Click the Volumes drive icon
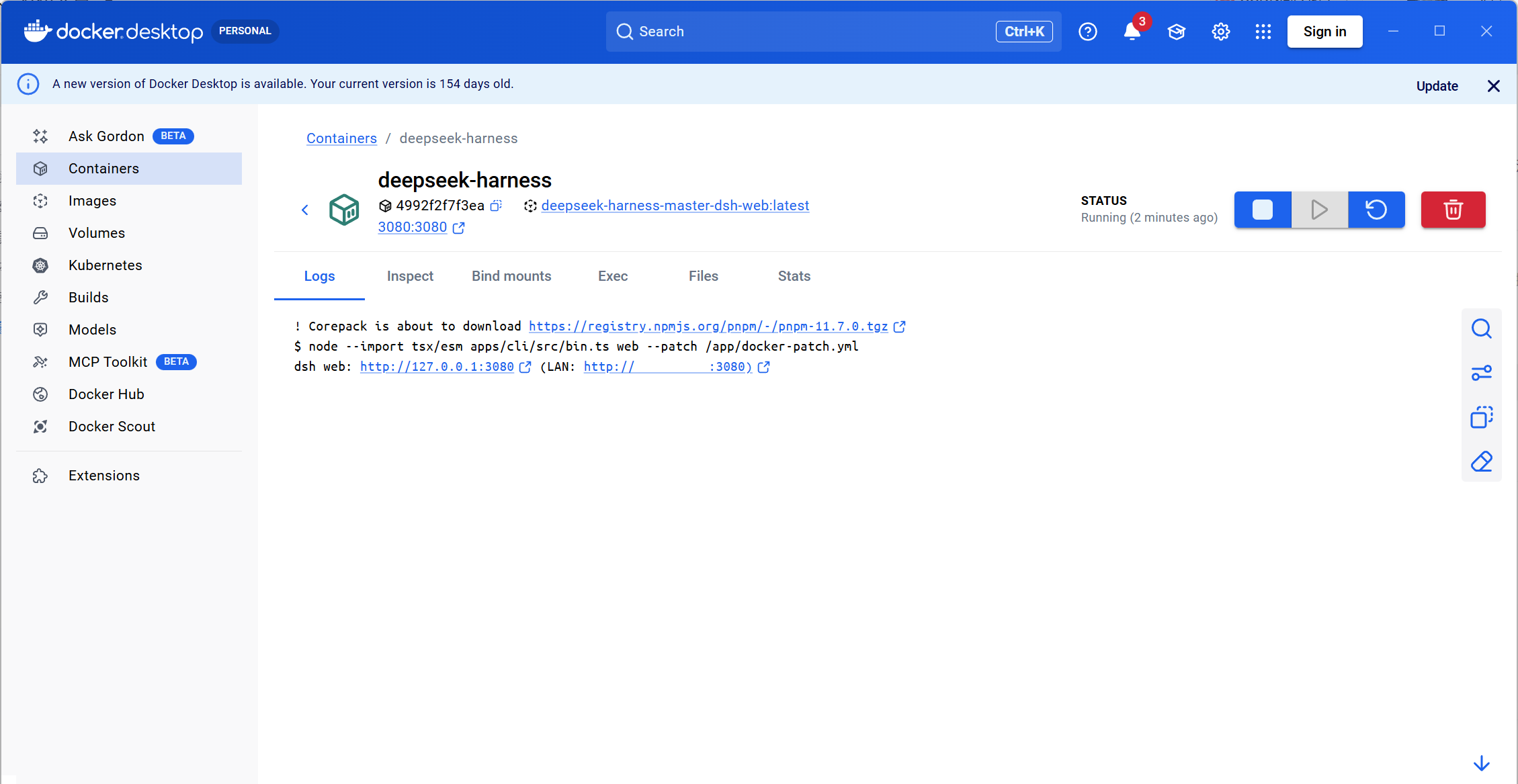Viewport: 1518px width, 784px height. [x=40, y=233]
